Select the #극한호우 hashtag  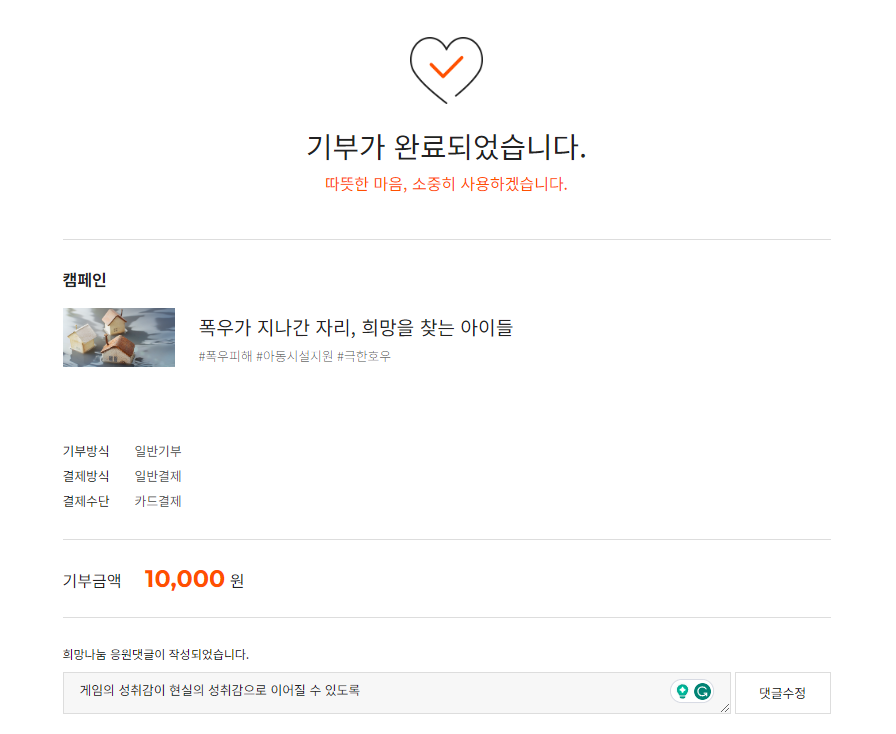click(364, 356)
